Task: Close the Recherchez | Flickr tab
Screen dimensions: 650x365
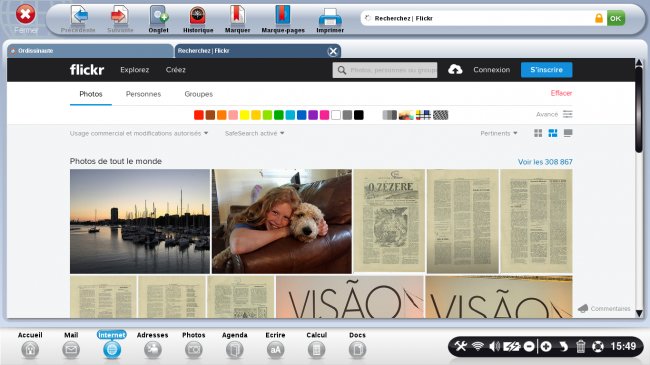Action: pos(332,51)
